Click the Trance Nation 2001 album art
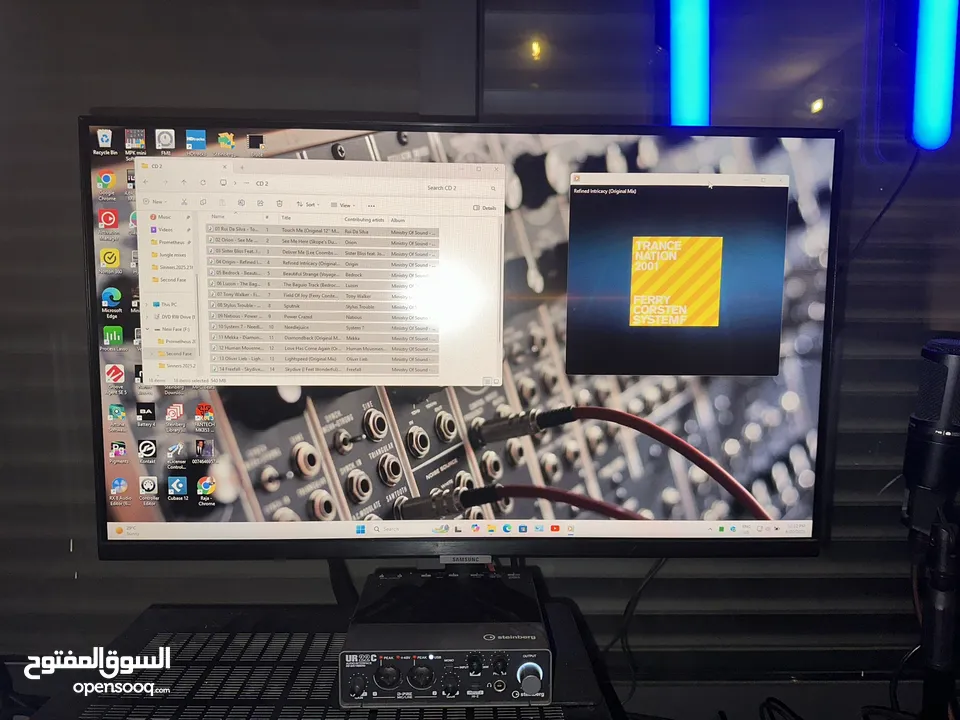960x720 pixels. [677, 281]
